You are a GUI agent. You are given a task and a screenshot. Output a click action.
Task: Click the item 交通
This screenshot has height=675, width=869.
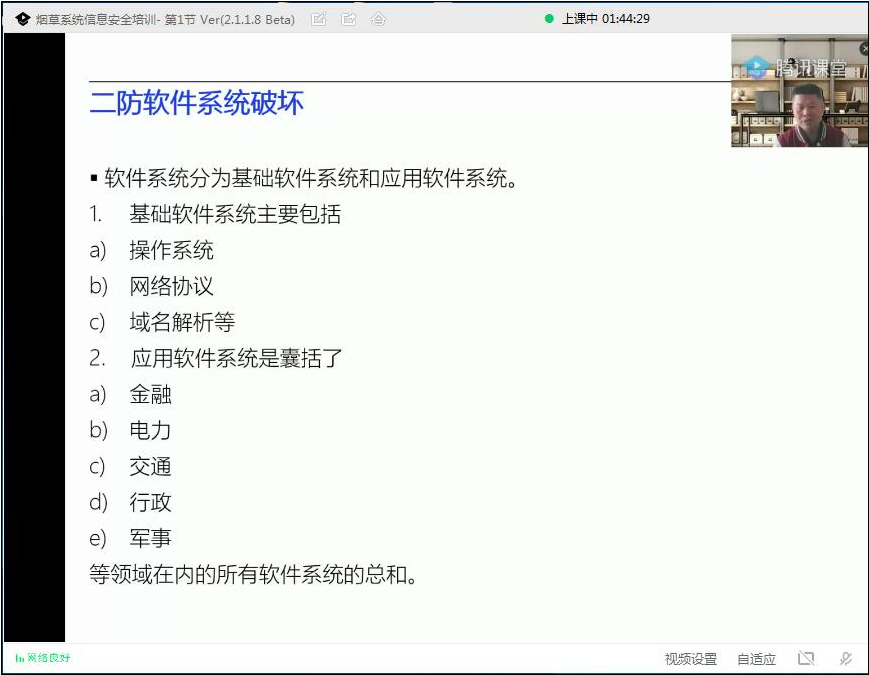point(150,467)
